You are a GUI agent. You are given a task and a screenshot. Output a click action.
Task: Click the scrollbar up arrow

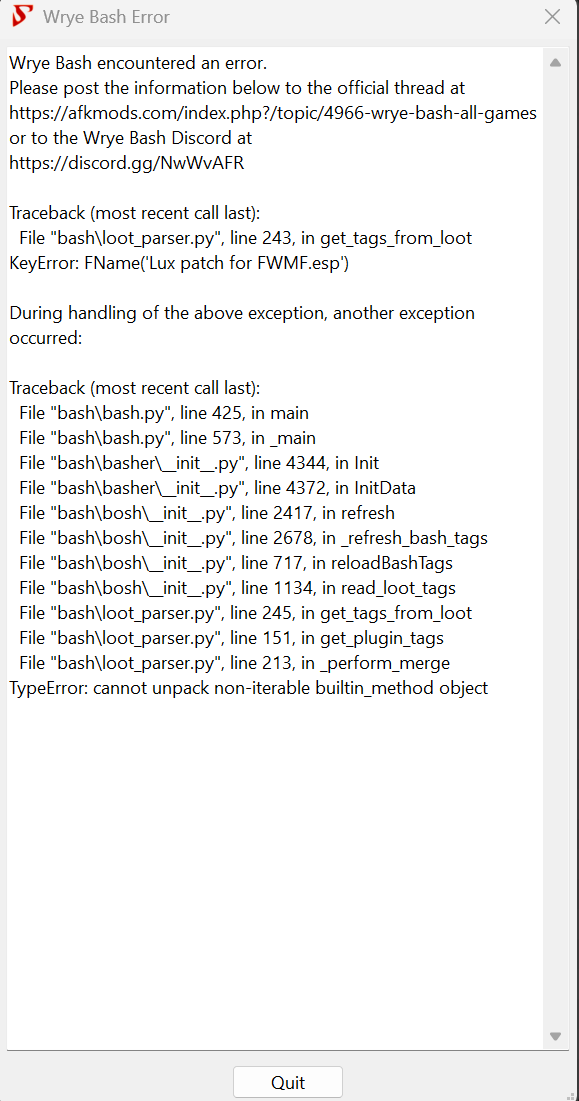(x=555, y=62)
